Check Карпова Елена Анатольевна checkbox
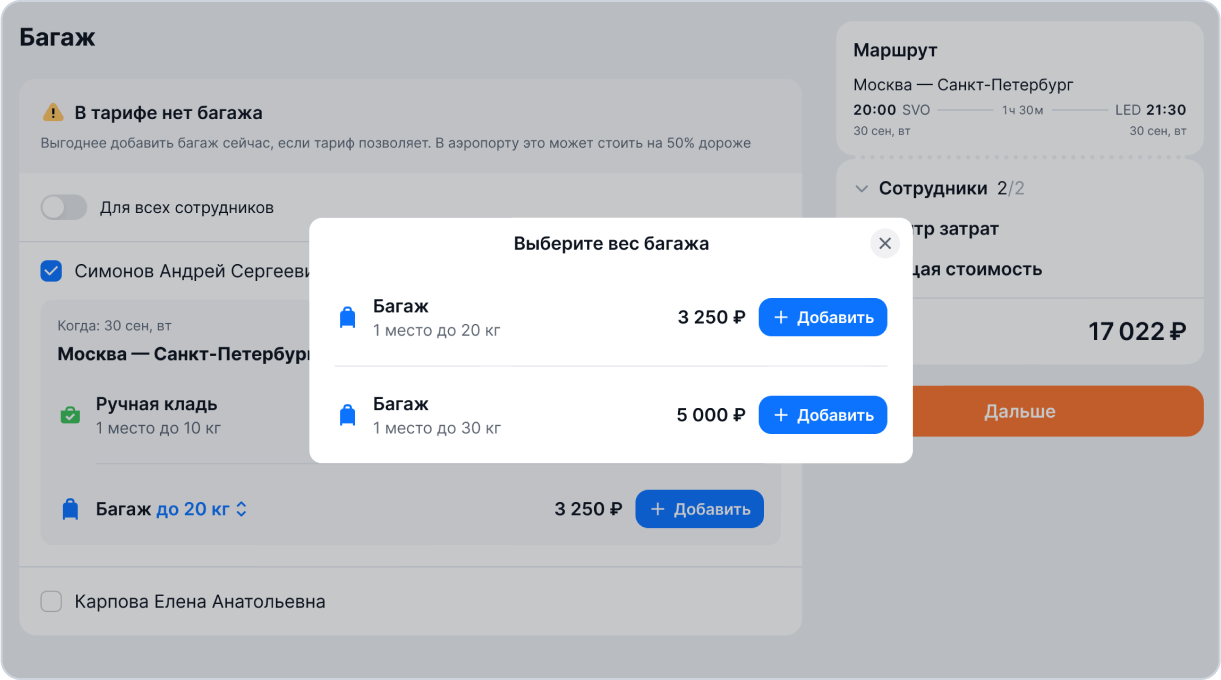The height and width of the screenshot is (680, 1221). coord(50,602)
